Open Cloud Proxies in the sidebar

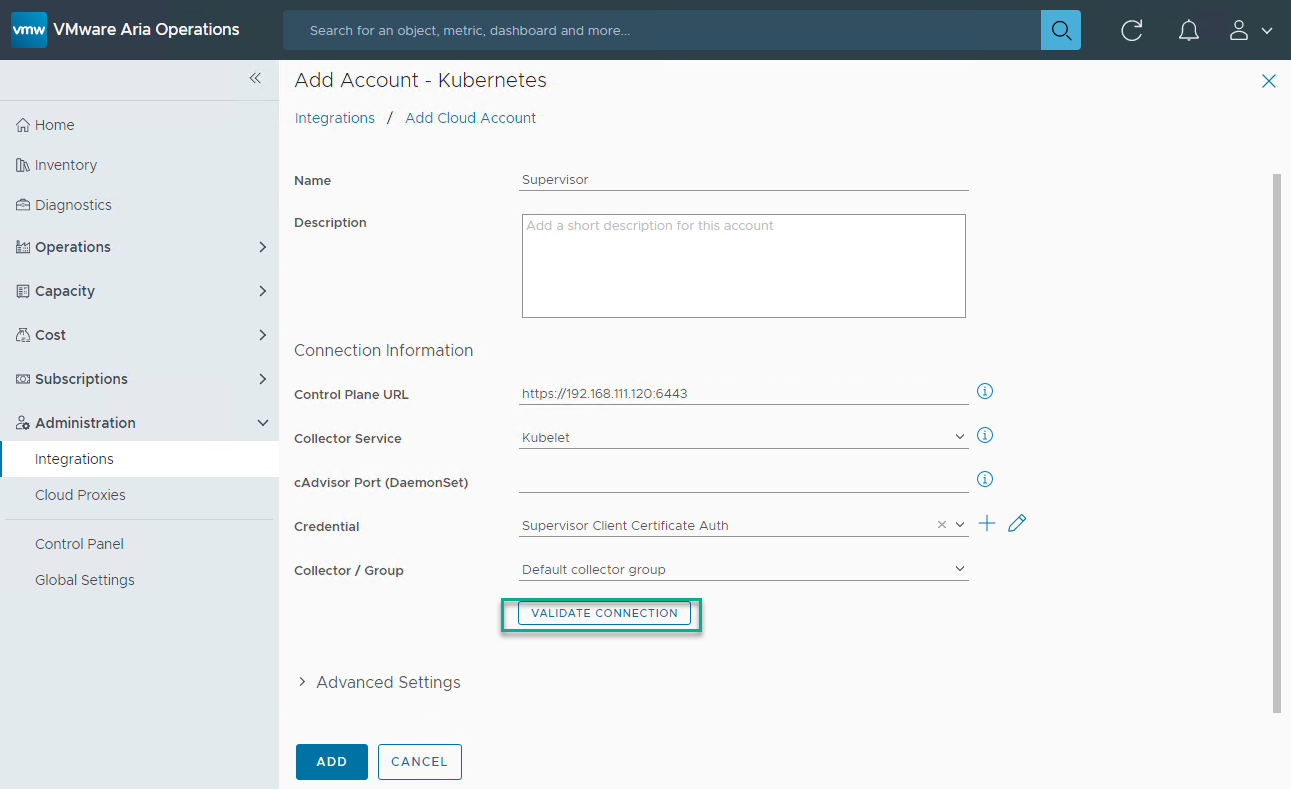point(80,495)
